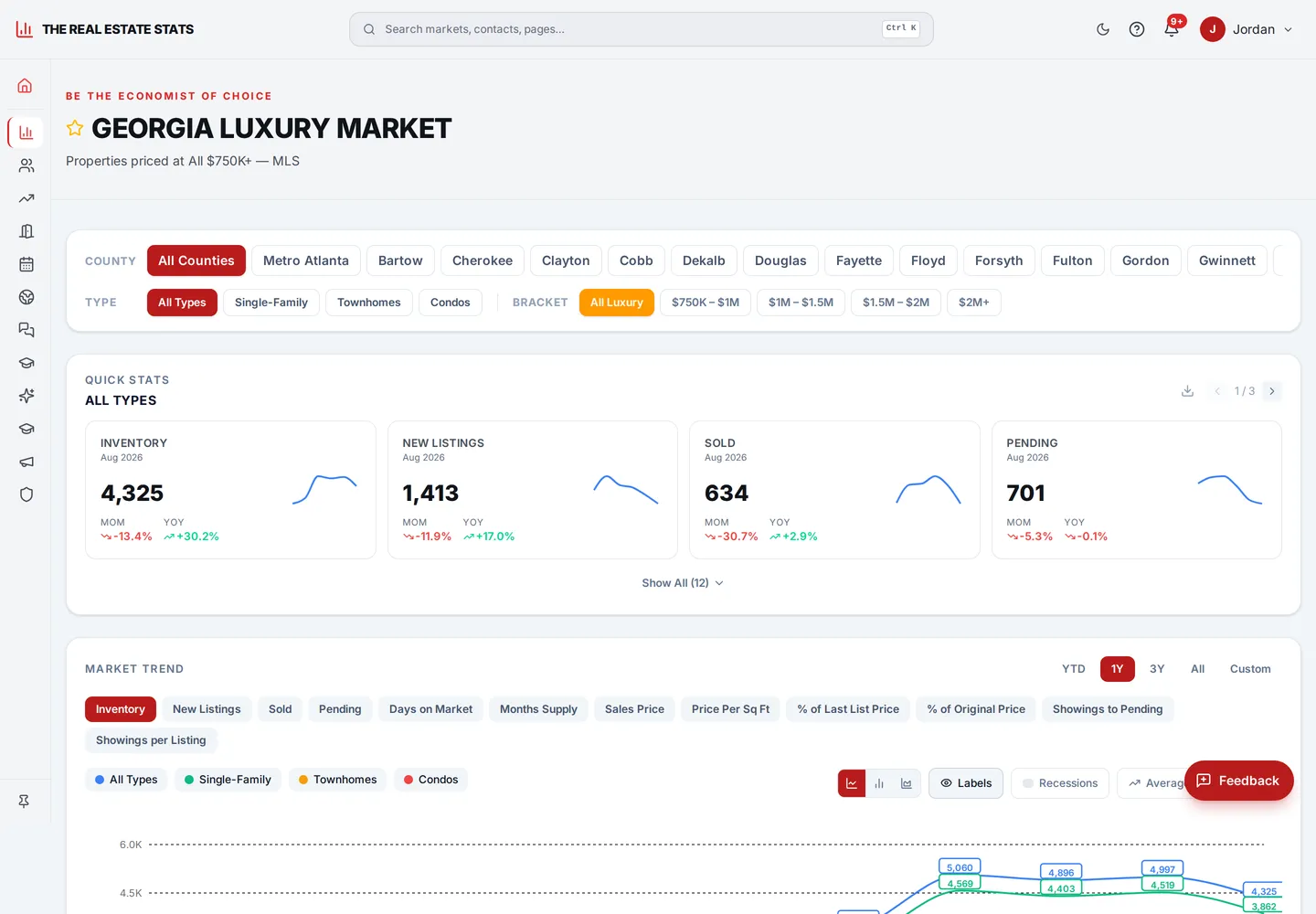Go to next Quick Stats page chevron
The width and height of the screenshot is (1316, 914).
1272,391
